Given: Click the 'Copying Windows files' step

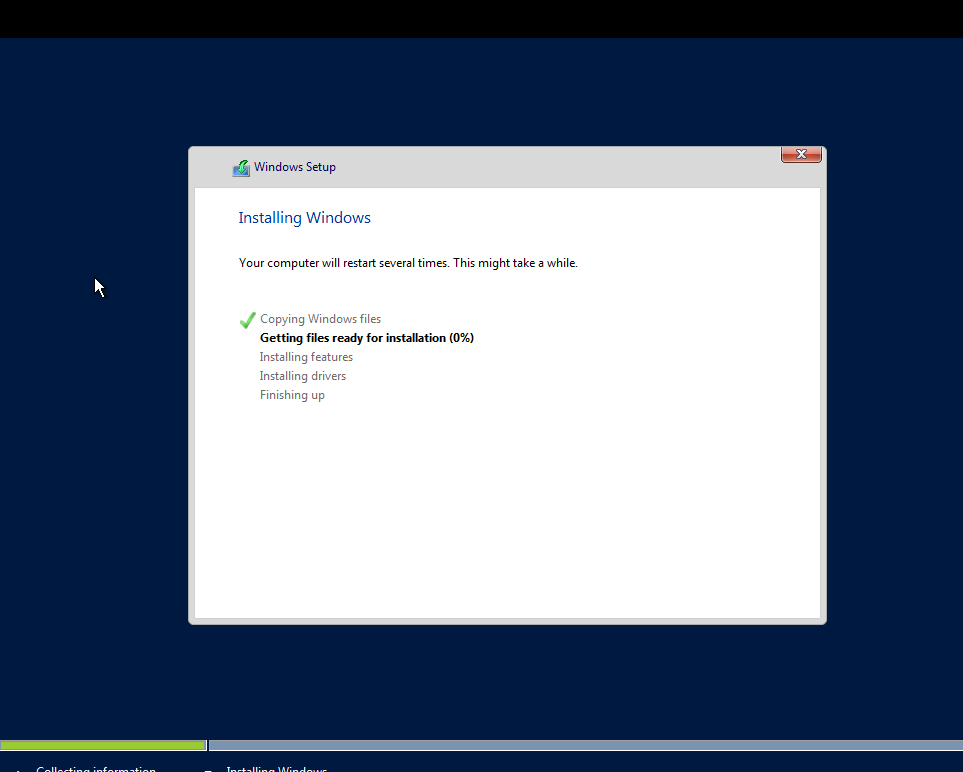Looking at the screenshot, I should pyautogui.click(x=321, y=319).
